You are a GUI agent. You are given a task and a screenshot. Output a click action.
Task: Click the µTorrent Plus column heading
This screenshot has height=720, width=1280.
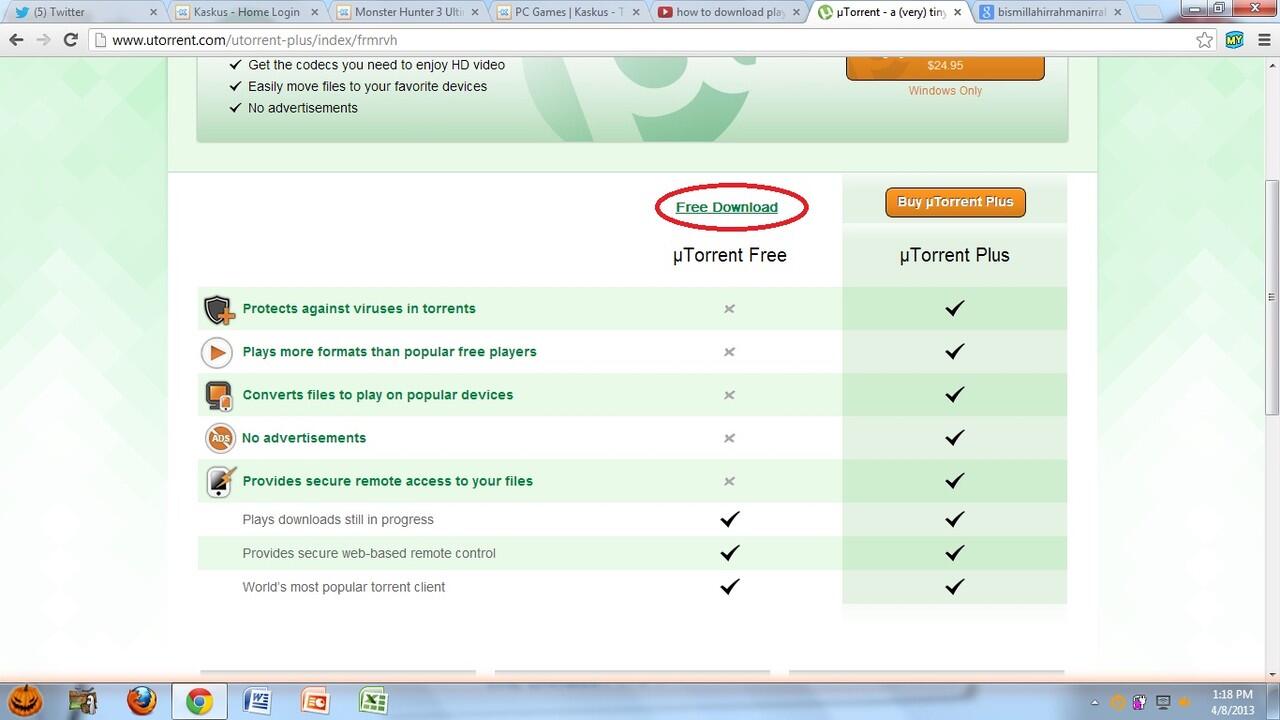tap(955, 255)
